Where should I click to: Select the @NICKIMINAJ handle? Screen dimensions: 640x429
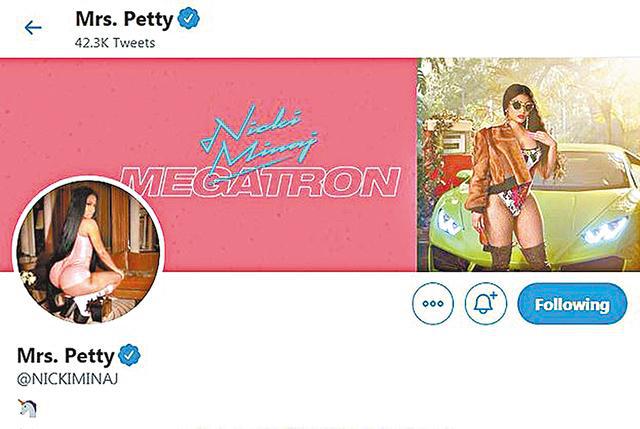click(x=68, y=379)
